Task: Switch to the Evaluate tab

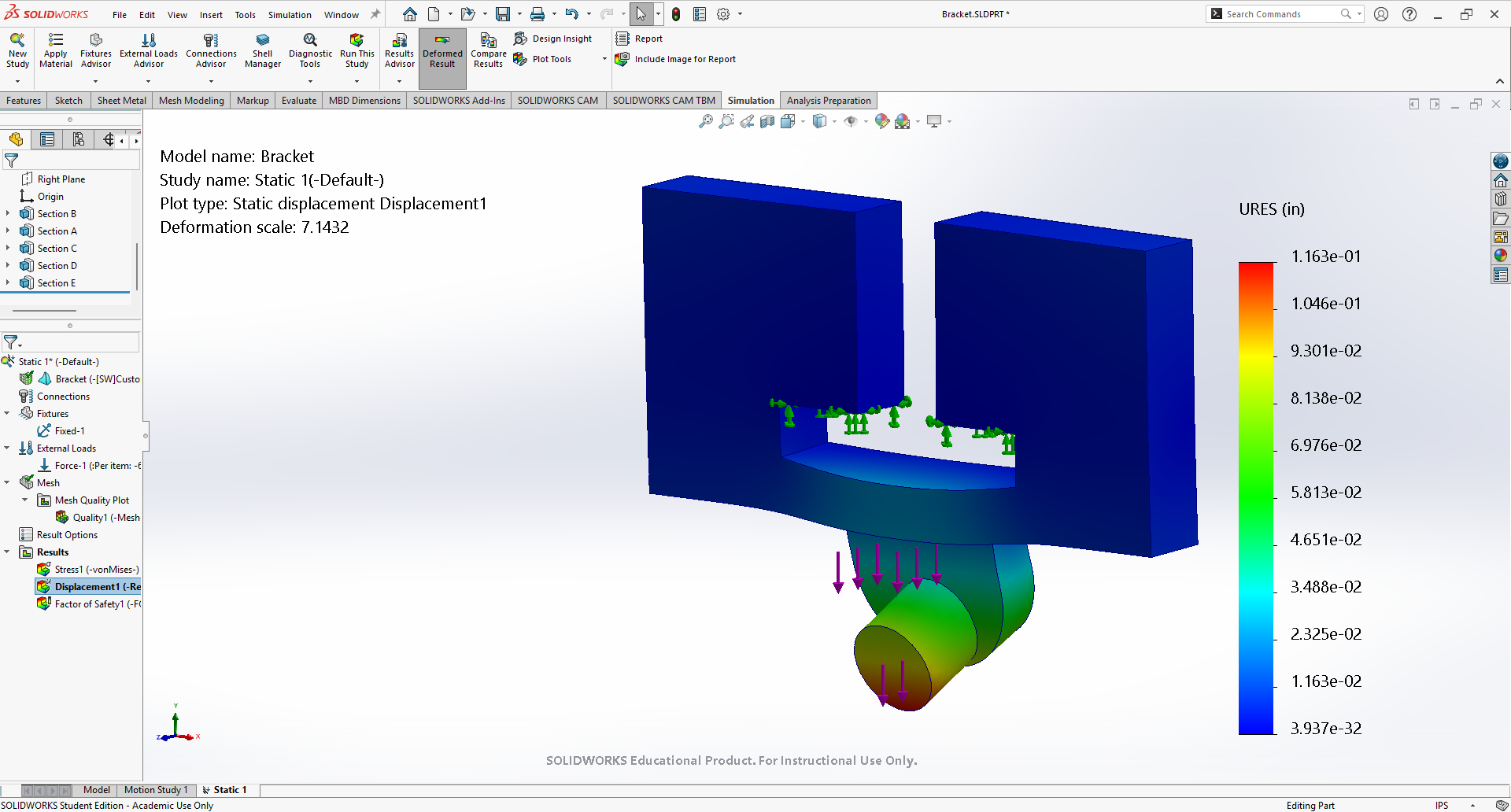Action: (299, 101)
